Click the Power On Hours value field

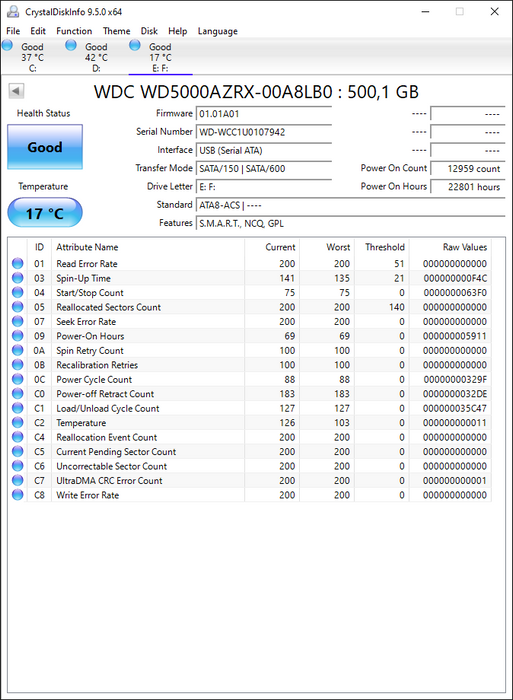point(468,187)
